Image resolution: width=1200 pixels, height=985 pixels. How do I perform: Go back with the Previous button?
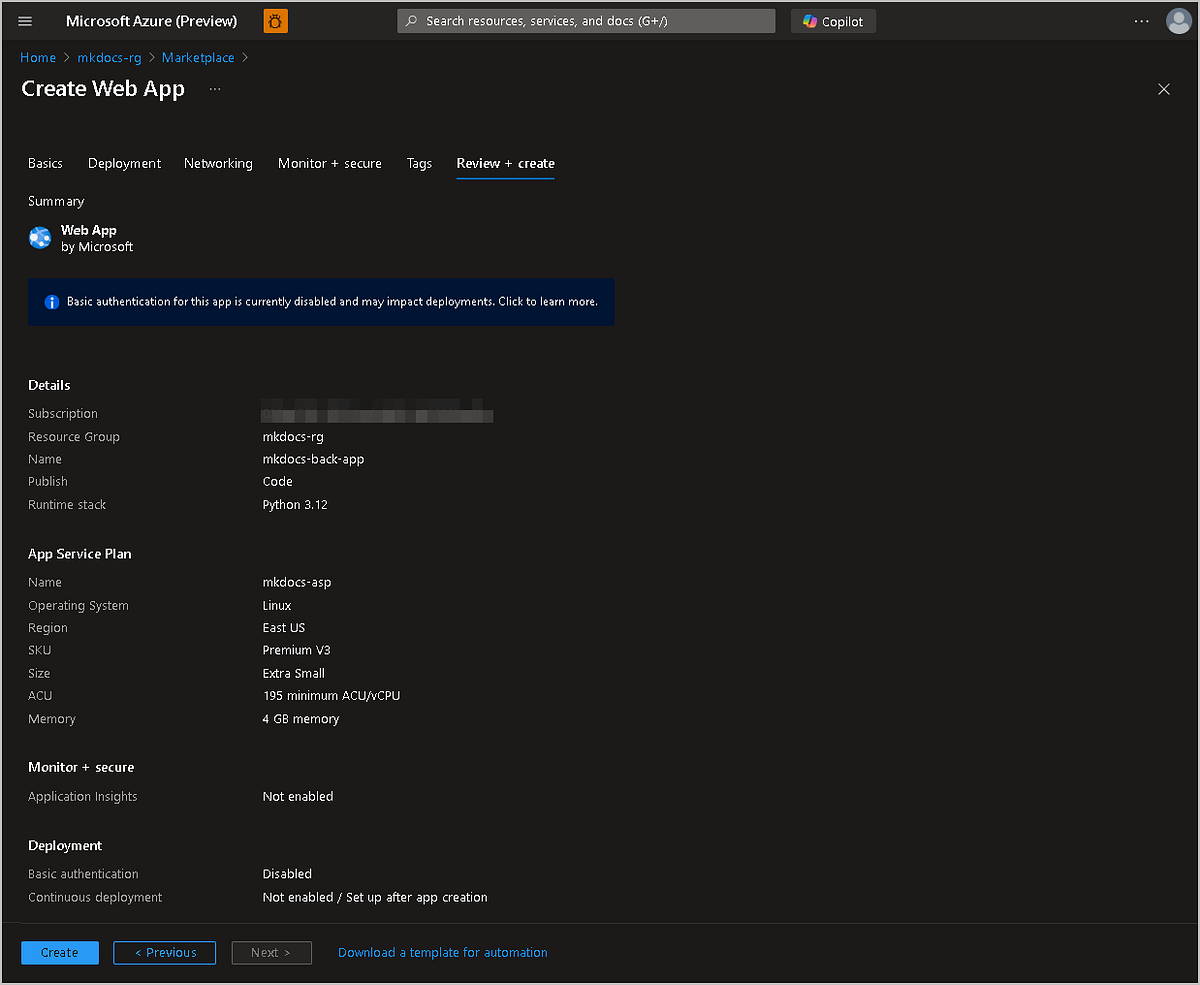(x=165, y=953)
